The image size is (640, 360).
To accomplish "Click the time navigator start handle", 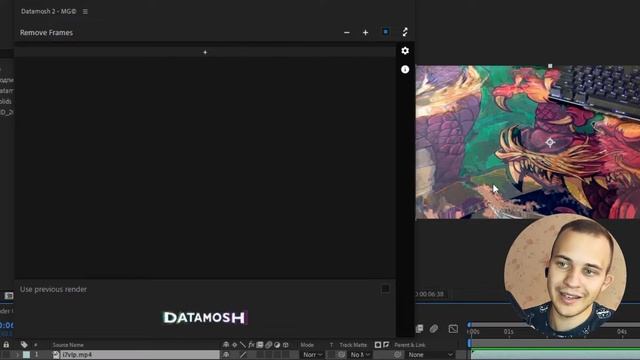I will coord(469,325).
